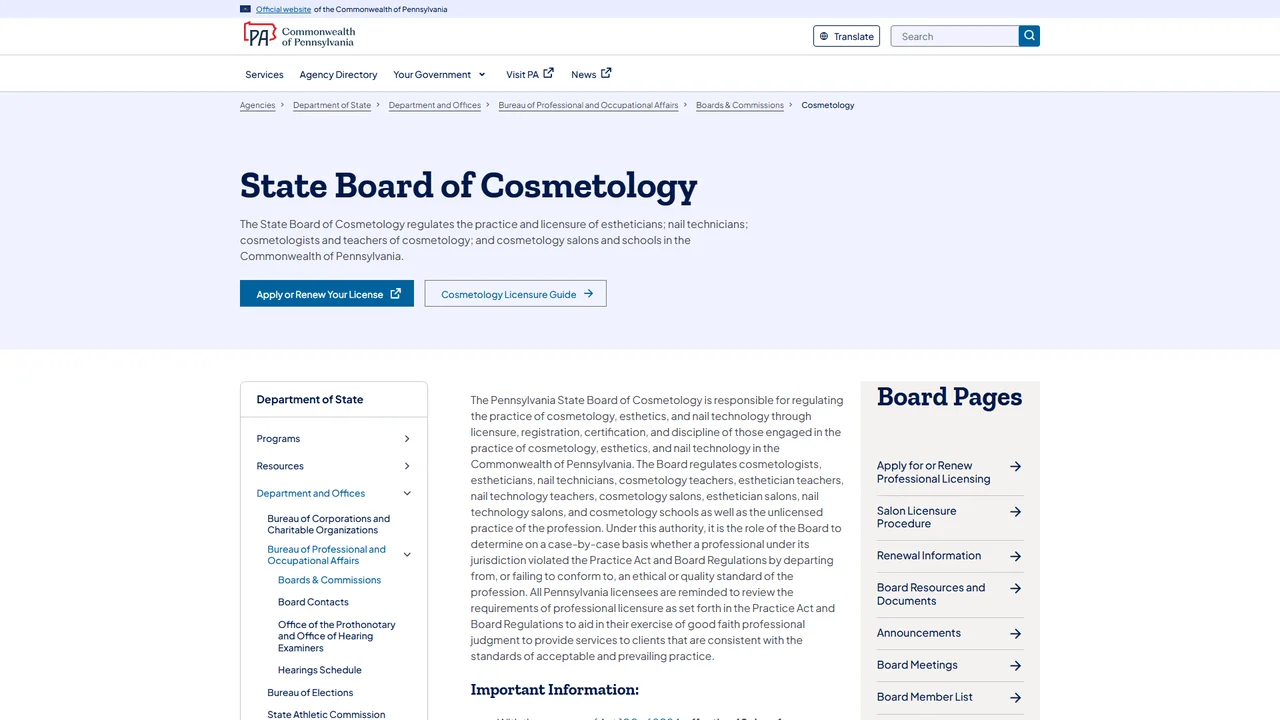This screenshot has height=720, width=1280.
Task: Open the Services menu item
Action: point(264,74)
